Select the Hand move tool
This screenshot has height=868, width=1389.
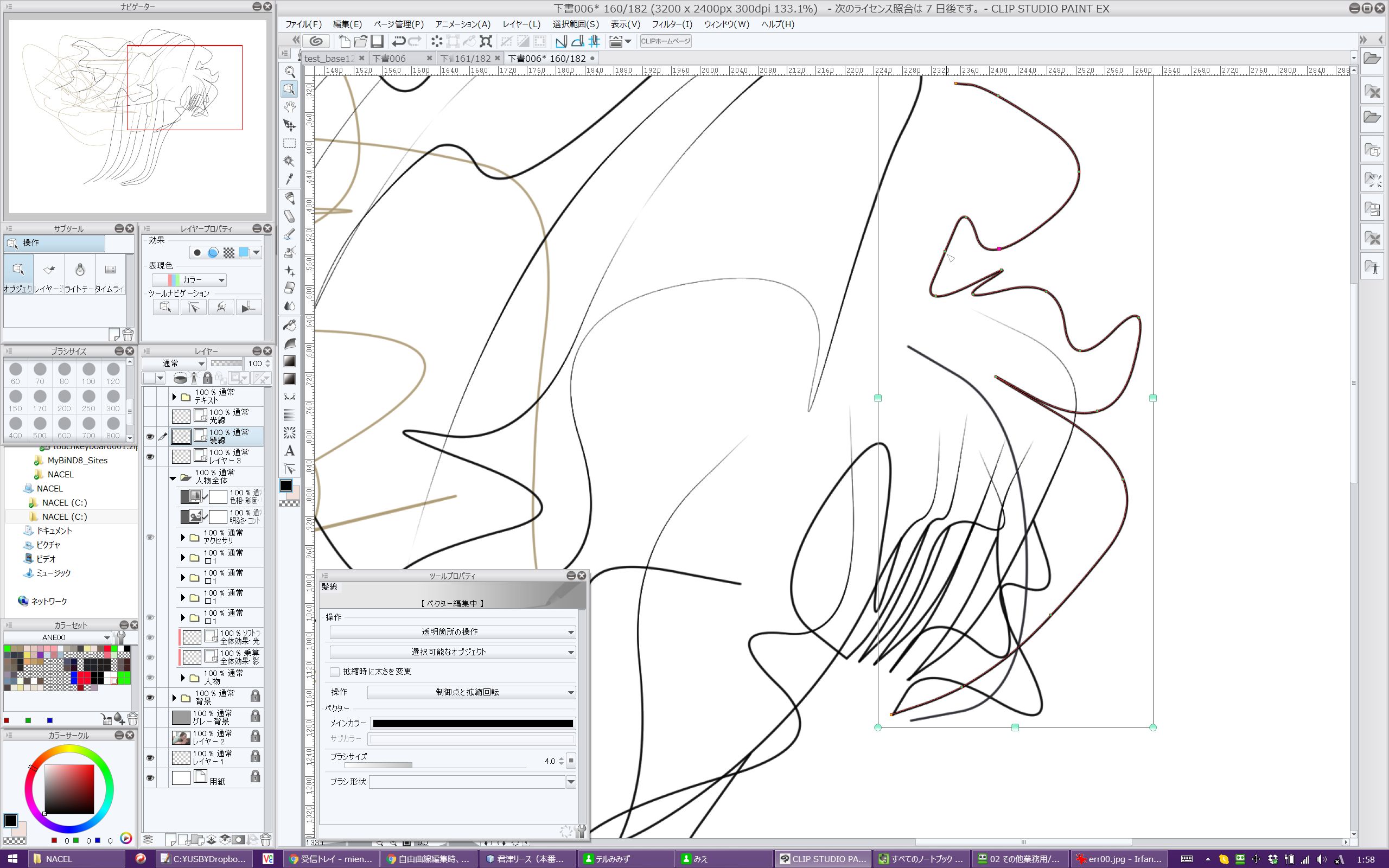point(290,107)
